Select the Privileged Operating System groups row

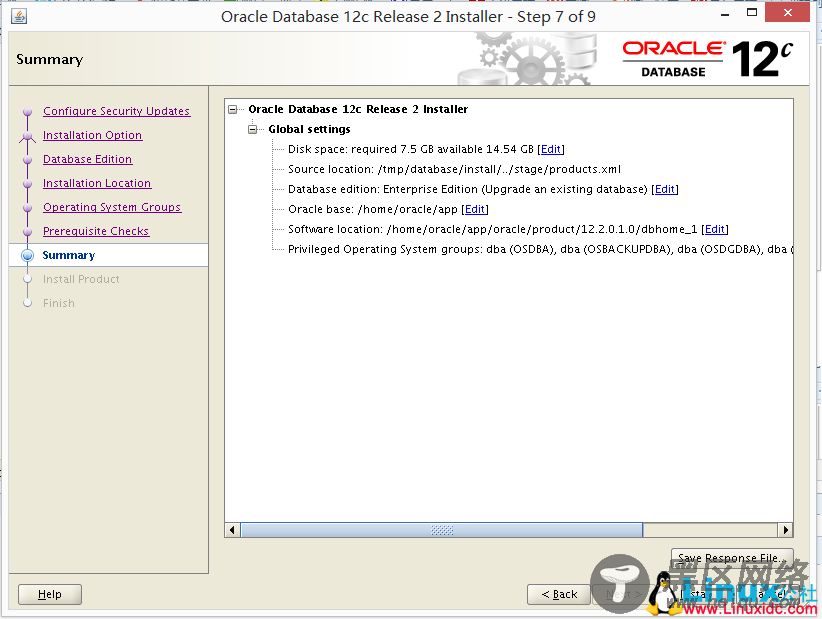pos(540,249)
